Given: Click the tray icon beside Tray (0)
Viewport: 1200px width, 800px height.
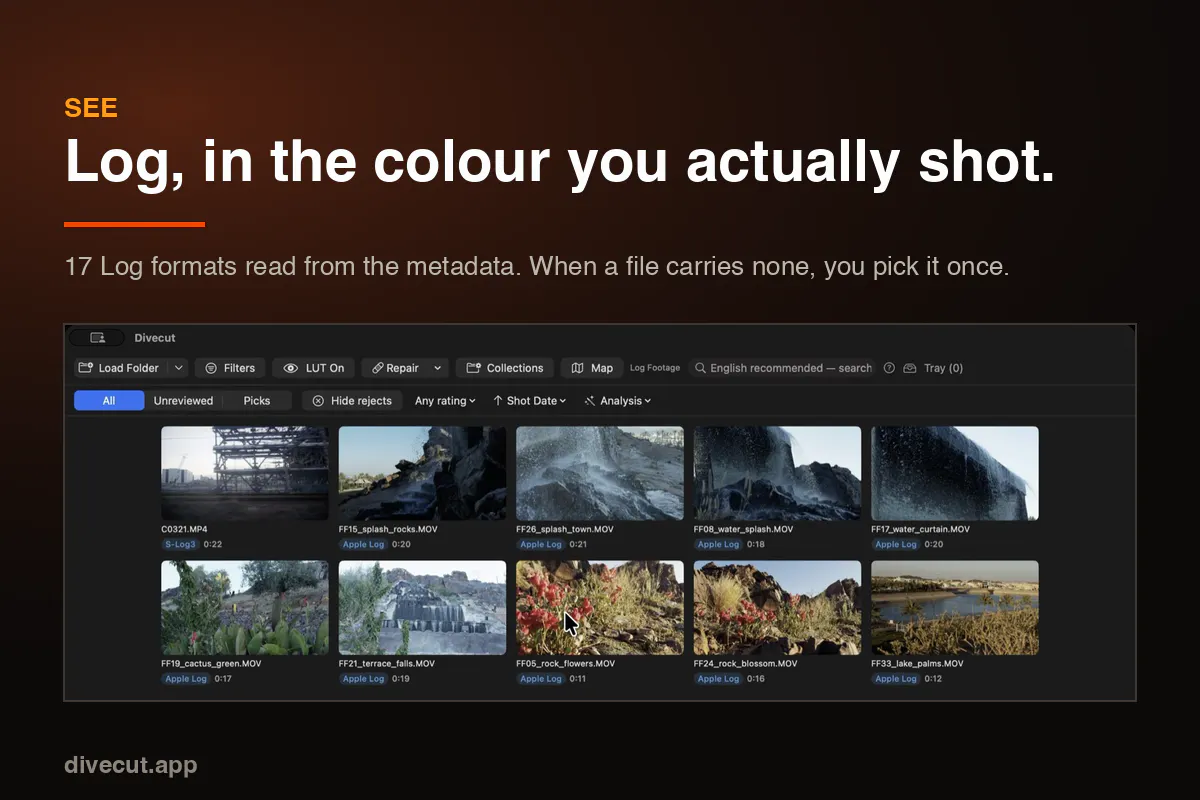Looking at the screenshot, I should (x=910, y=368).
